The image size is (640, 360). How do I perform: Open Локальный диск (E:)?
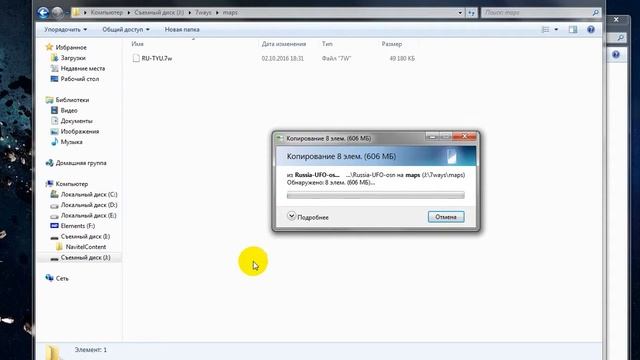coord(89,216)
